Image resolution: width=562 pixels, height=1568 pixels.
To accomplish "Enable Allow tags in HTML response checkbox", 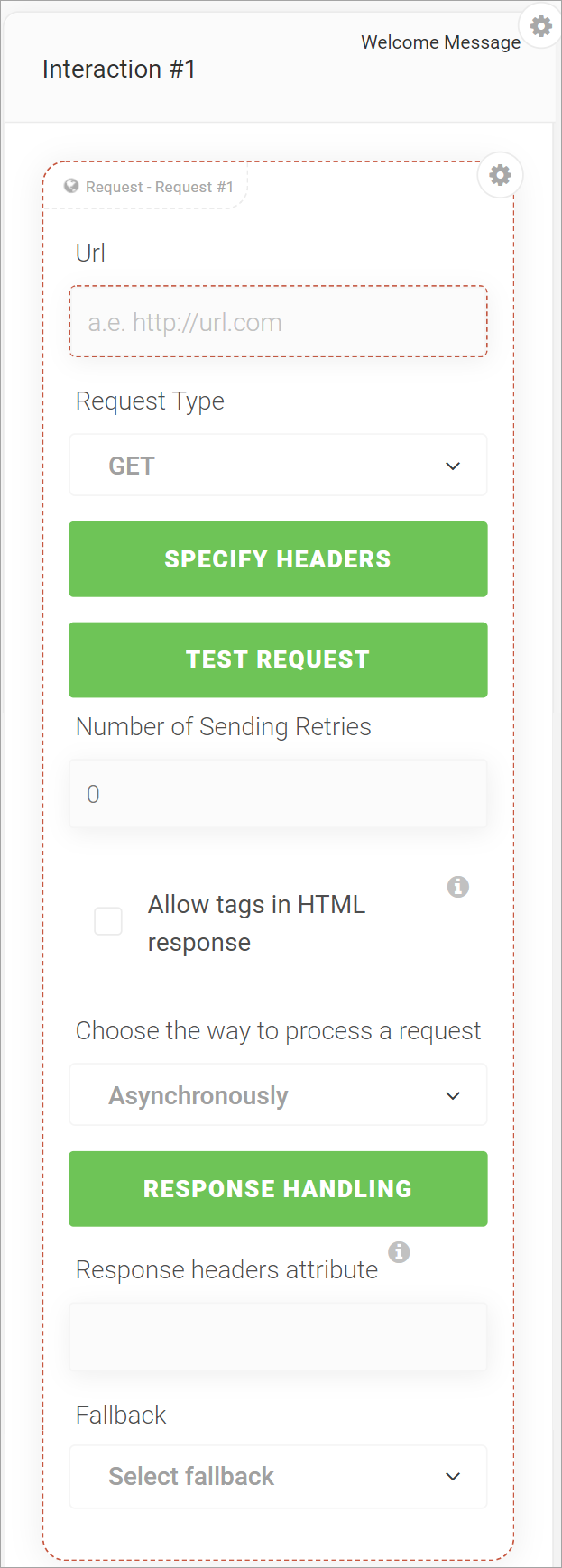I will 108,921.
